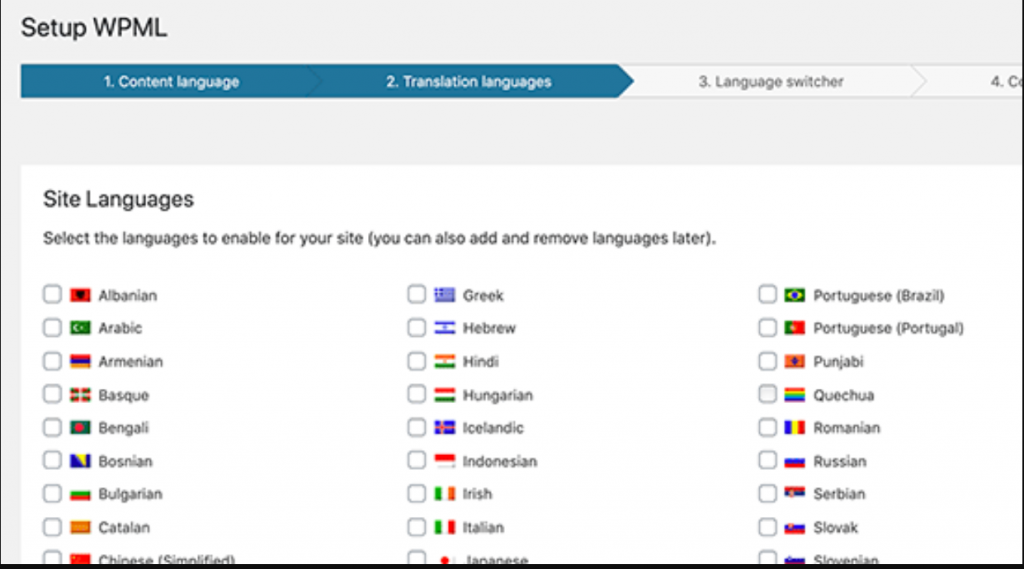
Task: Click the Bulgarian language label
Action: (131, 495)
